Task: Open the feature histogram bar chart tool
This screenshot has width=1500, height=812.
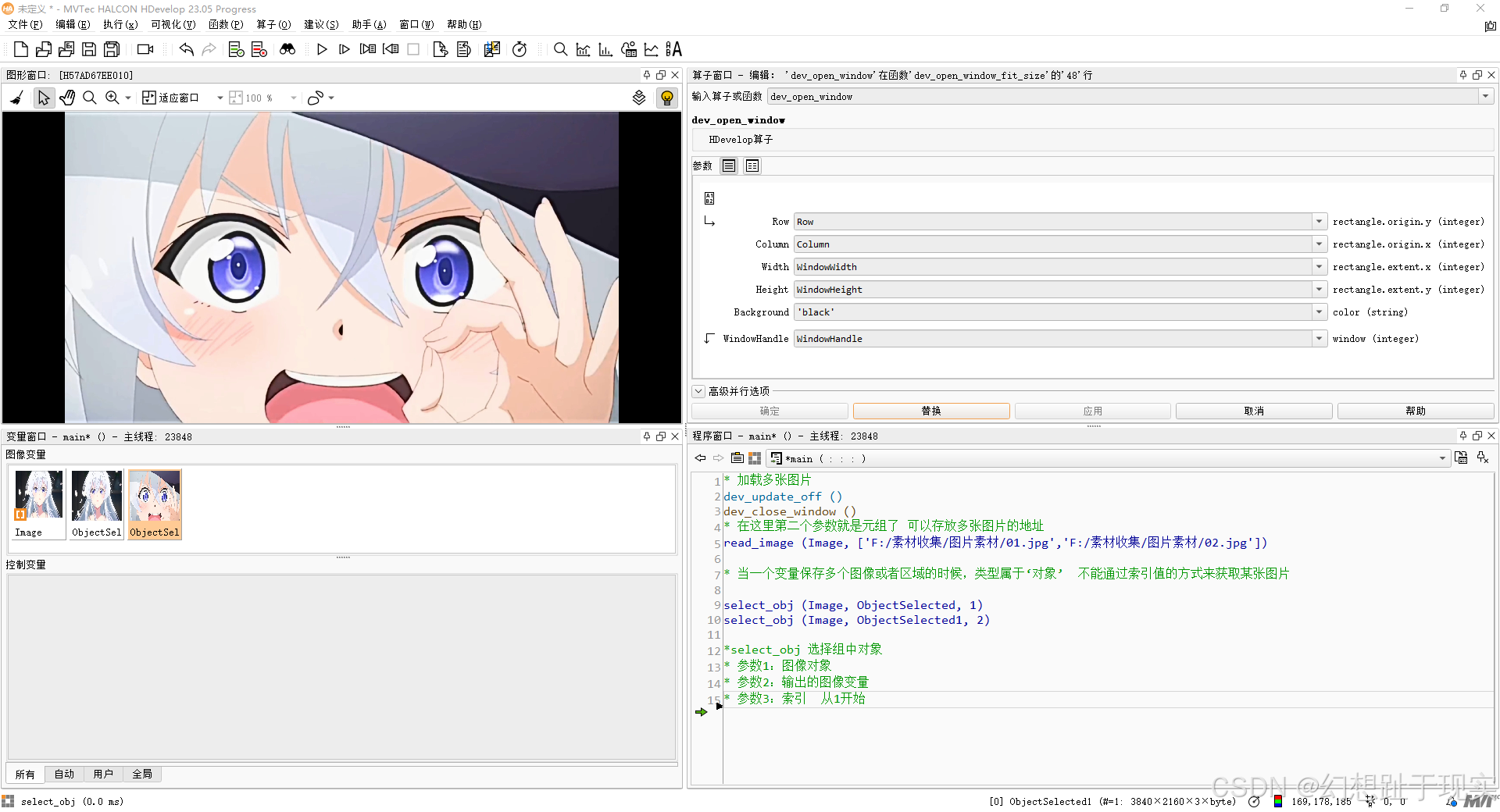Action: coord(605,49)
